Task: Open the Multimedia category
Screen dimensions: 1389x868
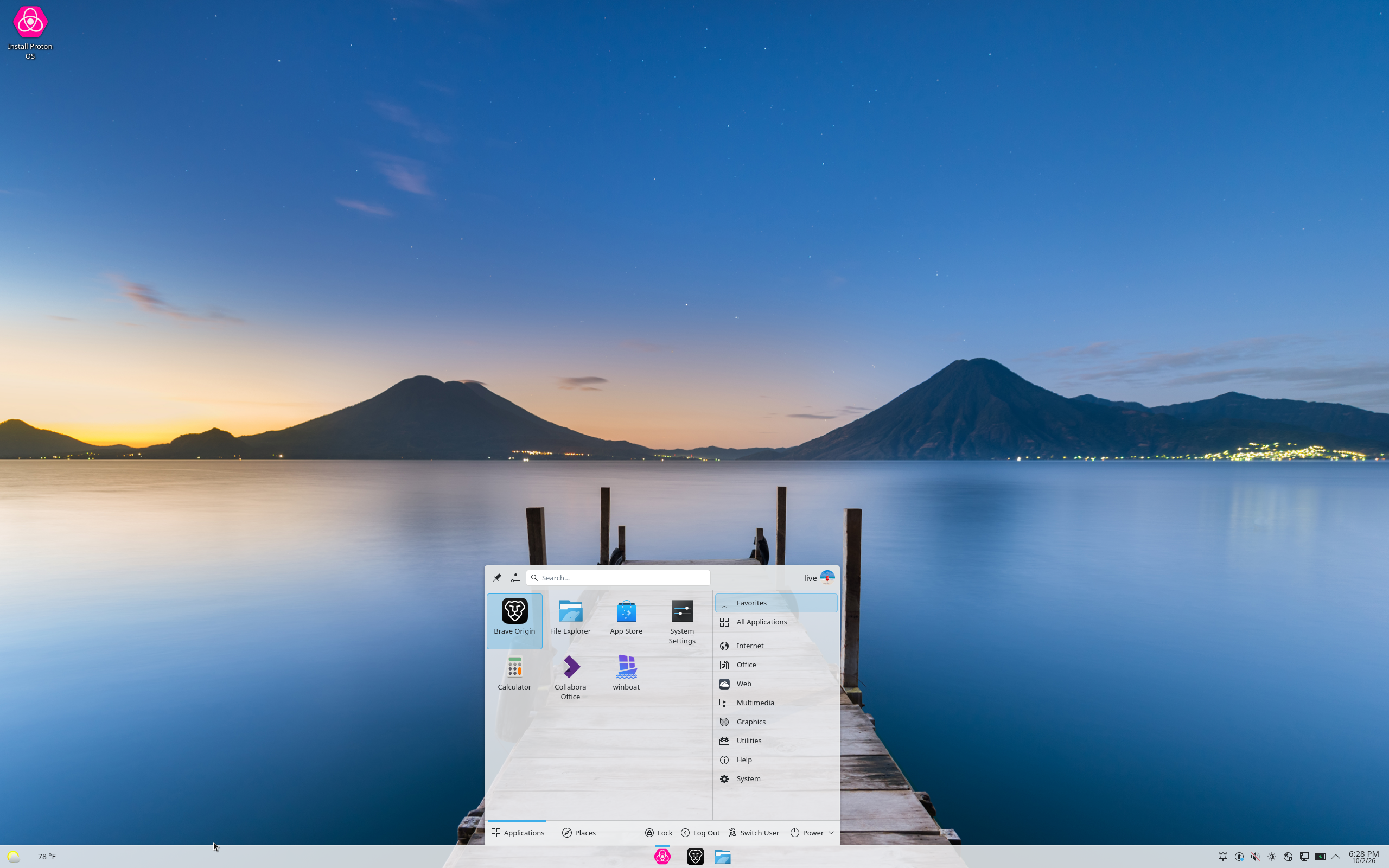Action: pyautogui.click(x=776, y=703)
